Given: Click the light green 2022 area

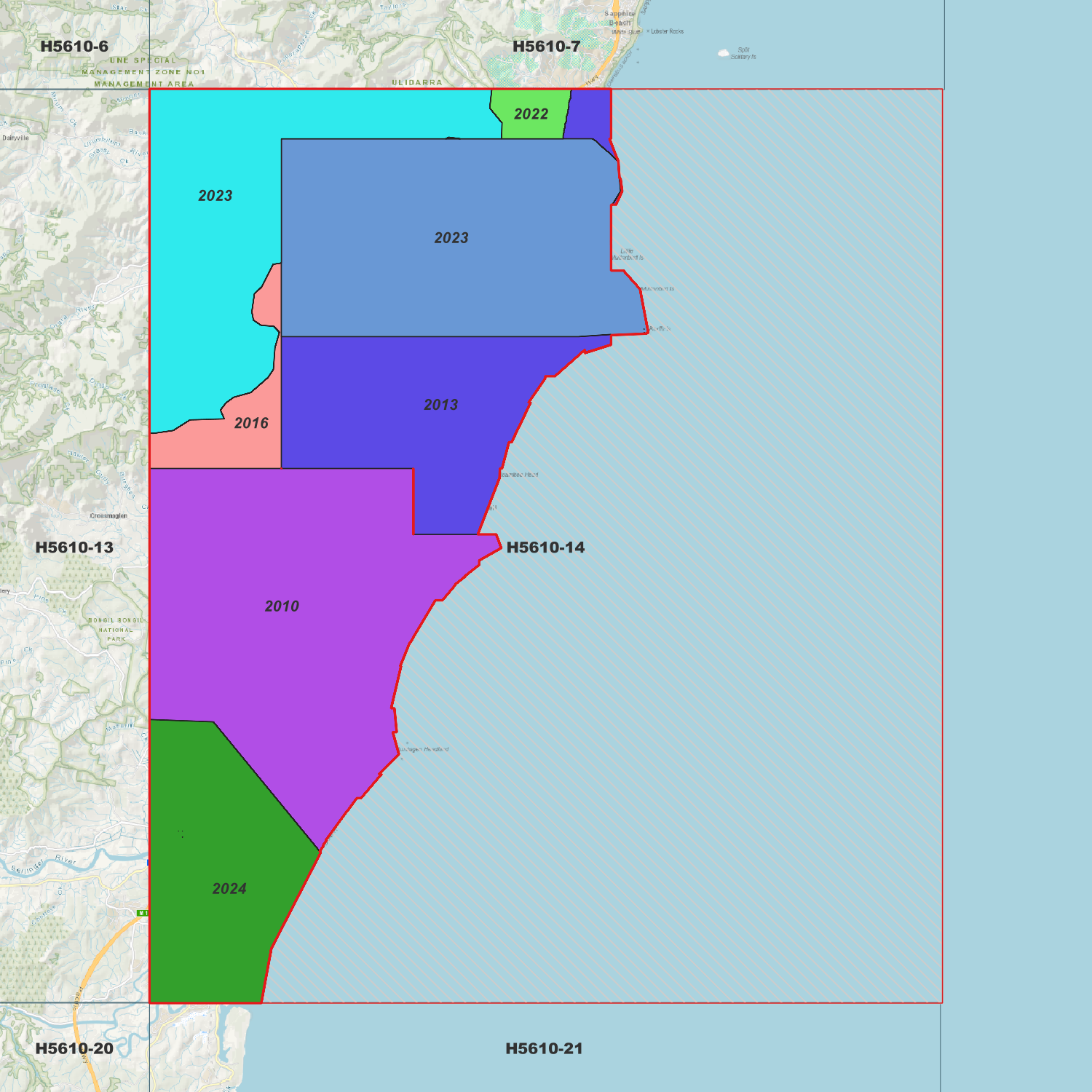Looking at the screenshot, I should 531,114.
